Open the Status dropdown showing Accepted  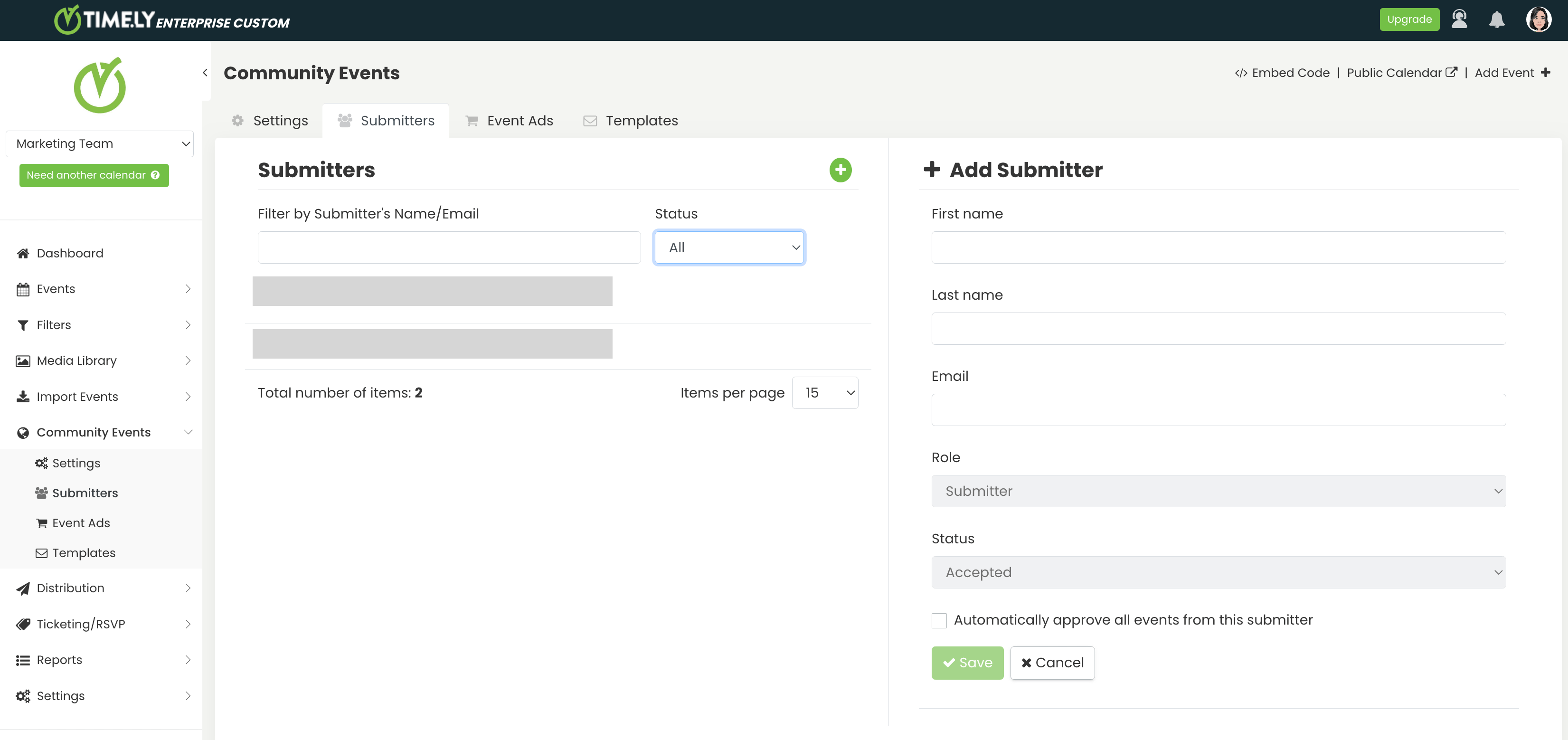(1218, 572)
